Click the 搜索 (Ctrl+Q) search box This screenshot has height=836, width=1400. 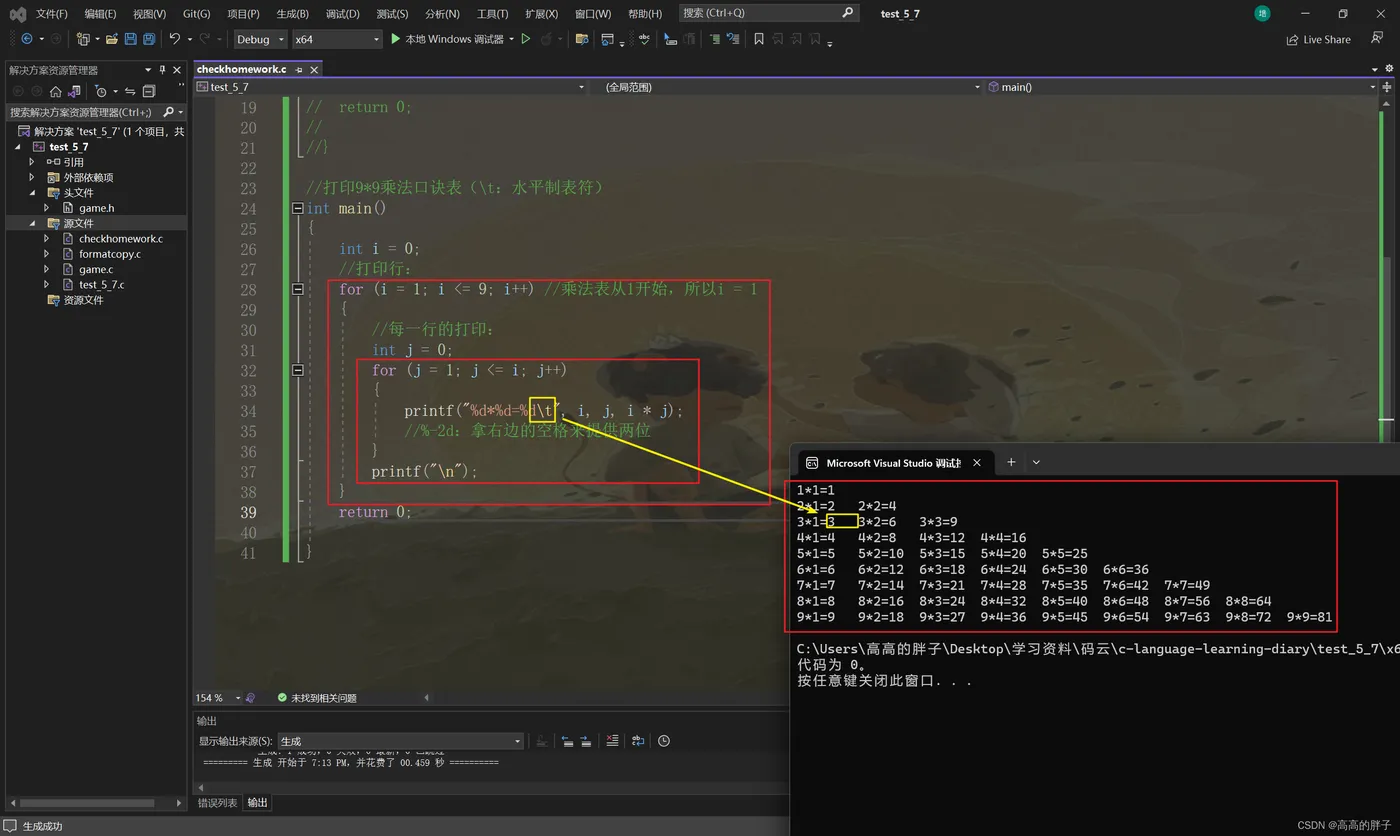click(769, 13)
